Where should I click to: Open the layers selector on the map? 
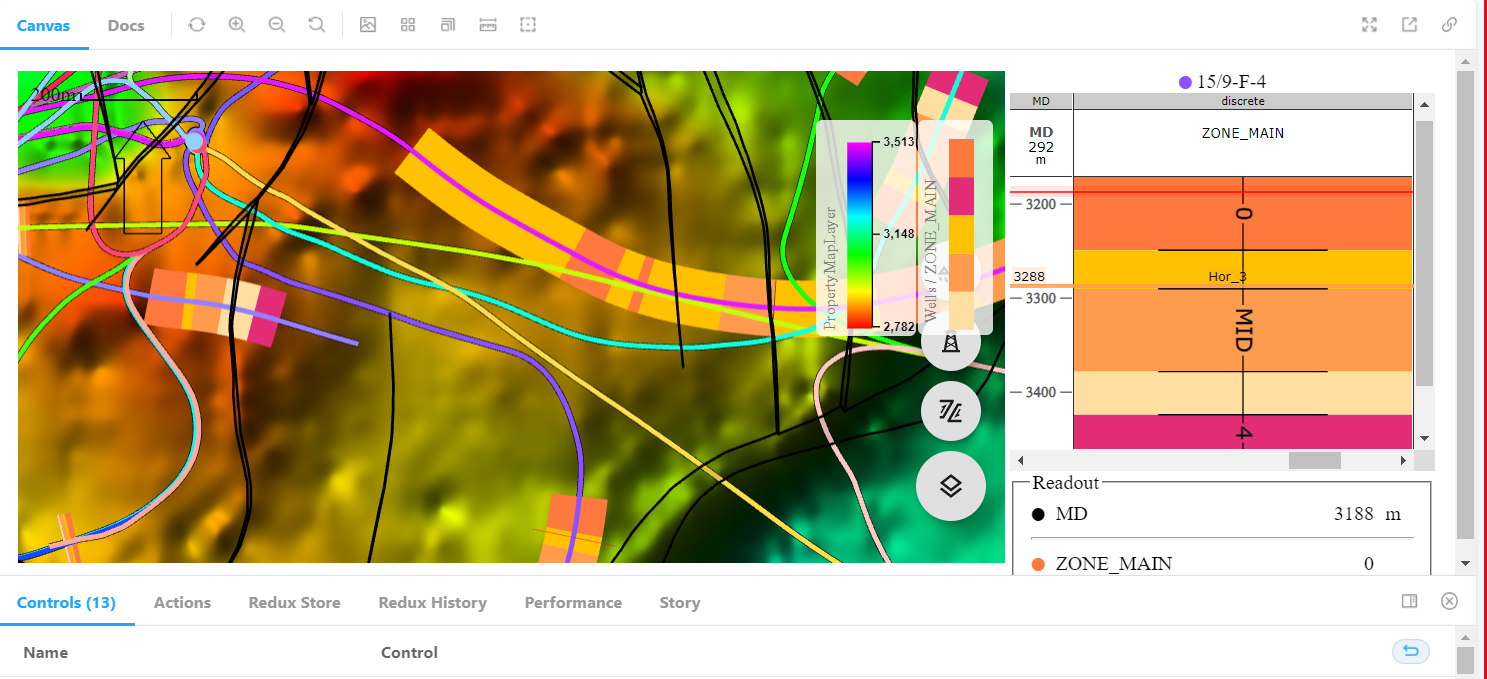point(950,486)
